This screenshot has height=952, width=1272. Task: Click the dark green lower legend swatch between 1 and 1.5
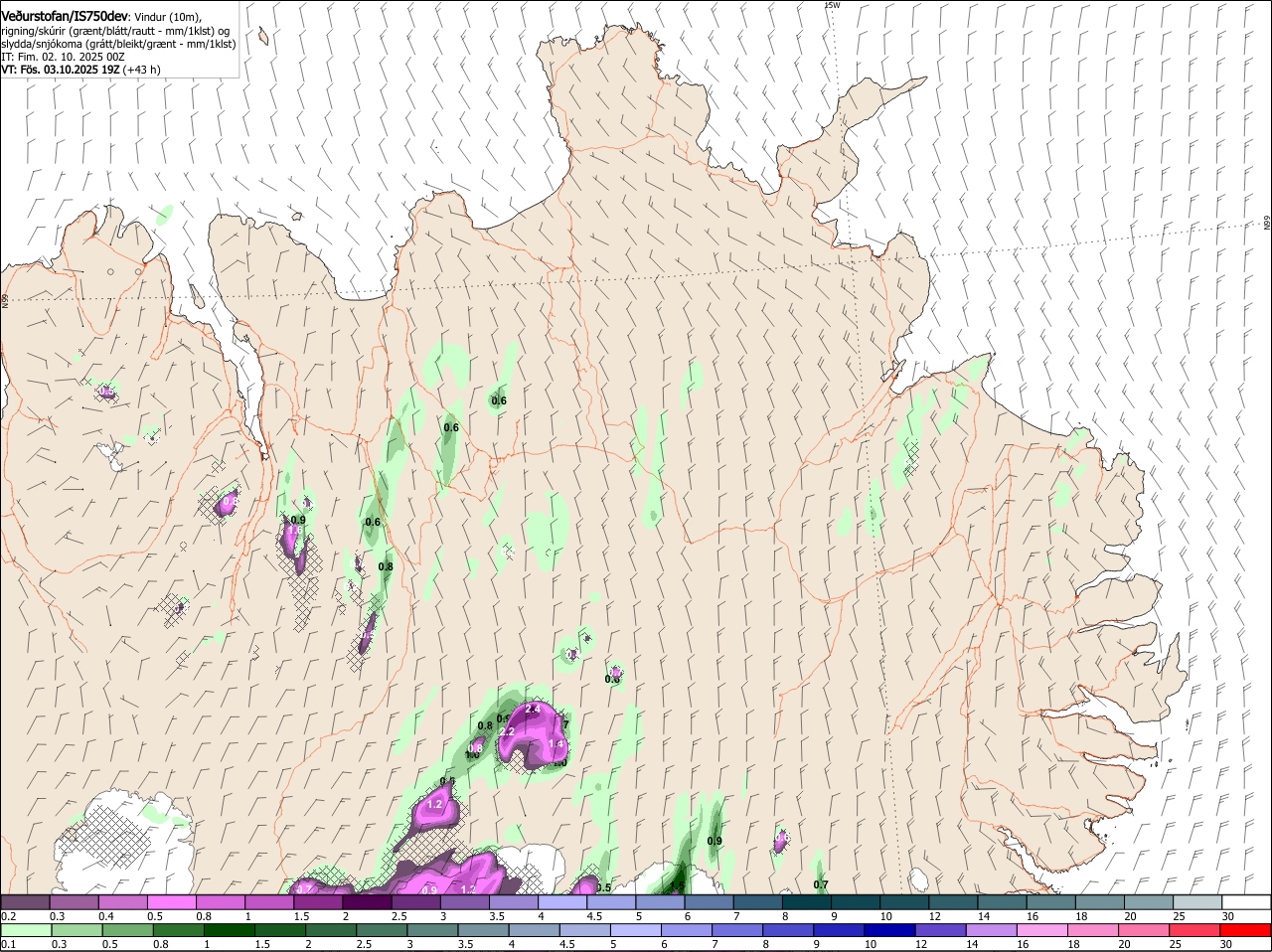(x=230, y=931)
